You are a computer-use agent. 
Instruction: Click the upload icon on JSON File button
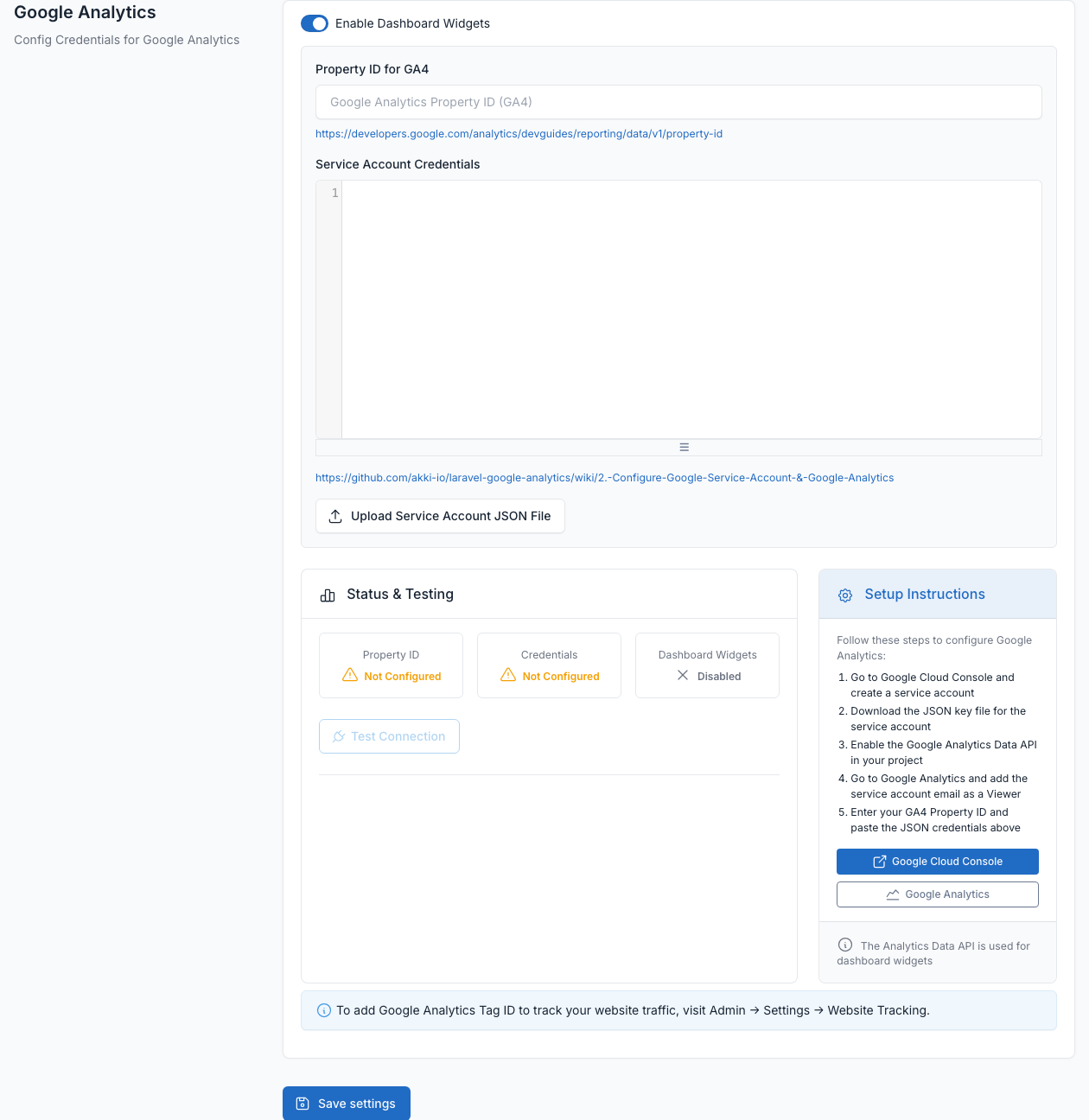[x=335, y=516]
